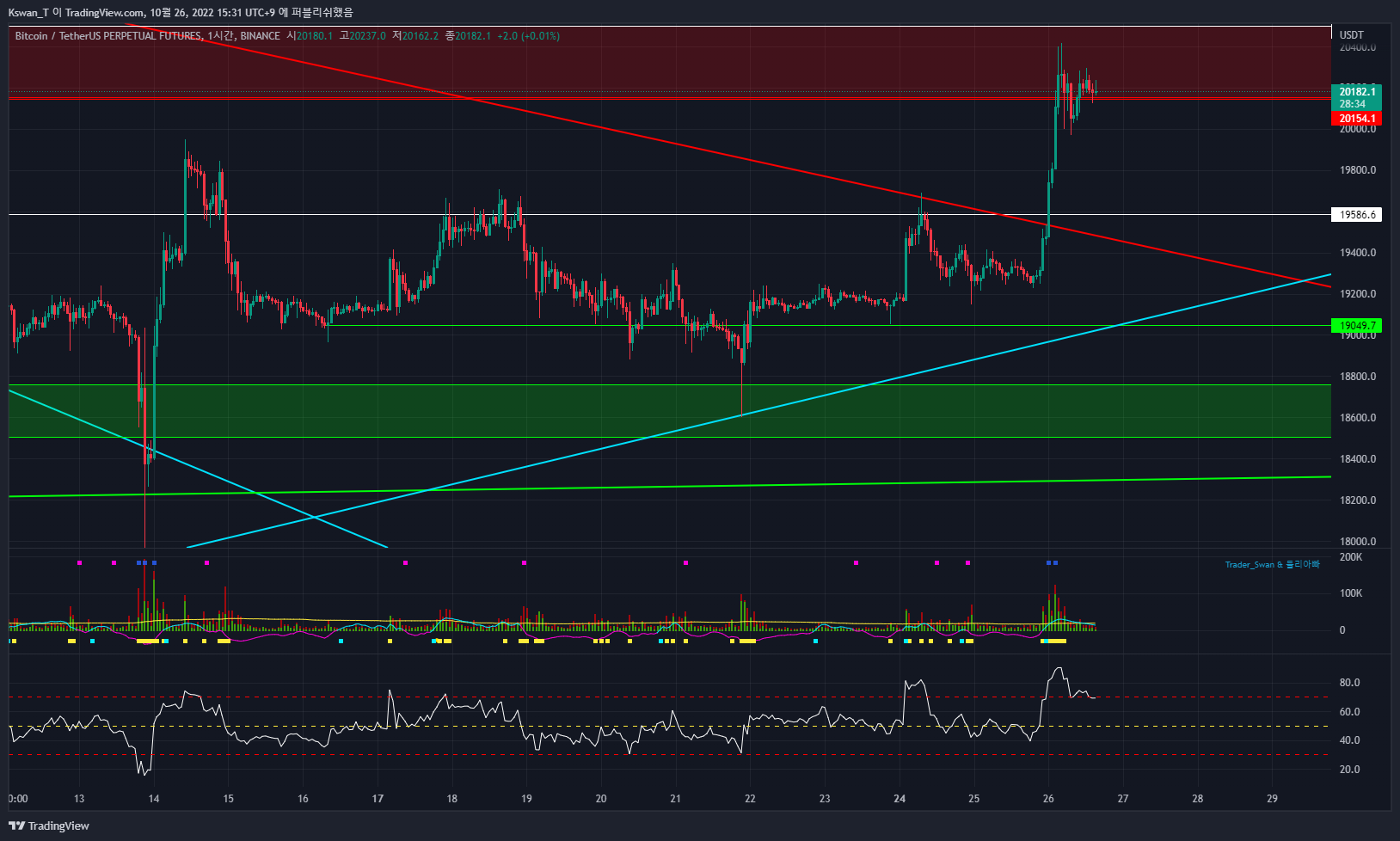The image size is (1400, 841).
Task: Click date 22 on the time axis
Action: (750, 799)
